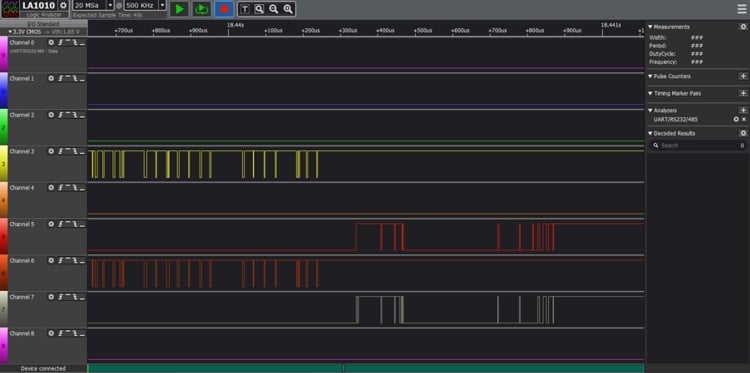Click the 18.441s marker on time ruler
This screenshot has width=750, height=373.
coord(611,25)
